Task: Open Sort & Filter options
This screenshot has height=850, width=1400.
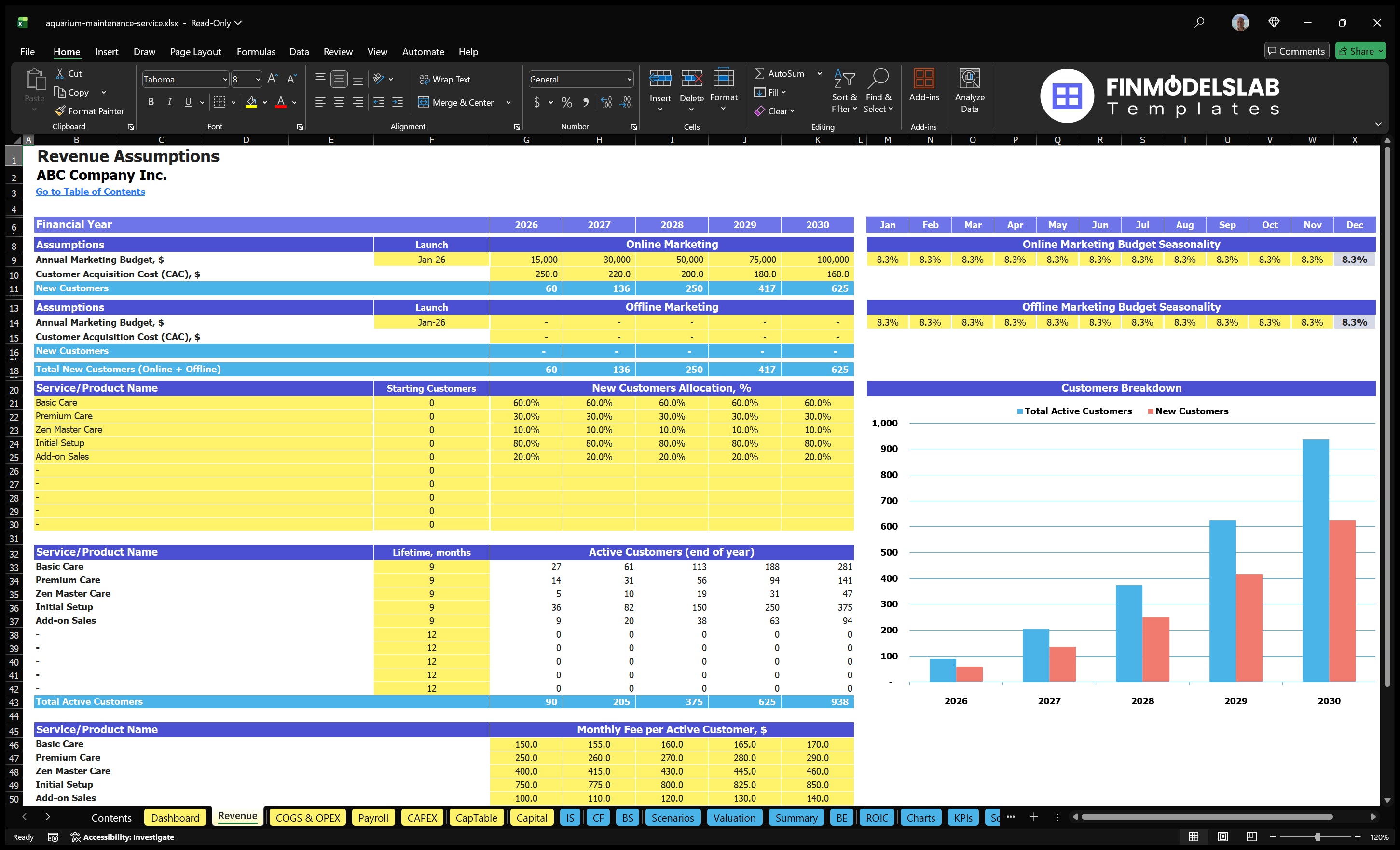Action: tap(844, 91)
